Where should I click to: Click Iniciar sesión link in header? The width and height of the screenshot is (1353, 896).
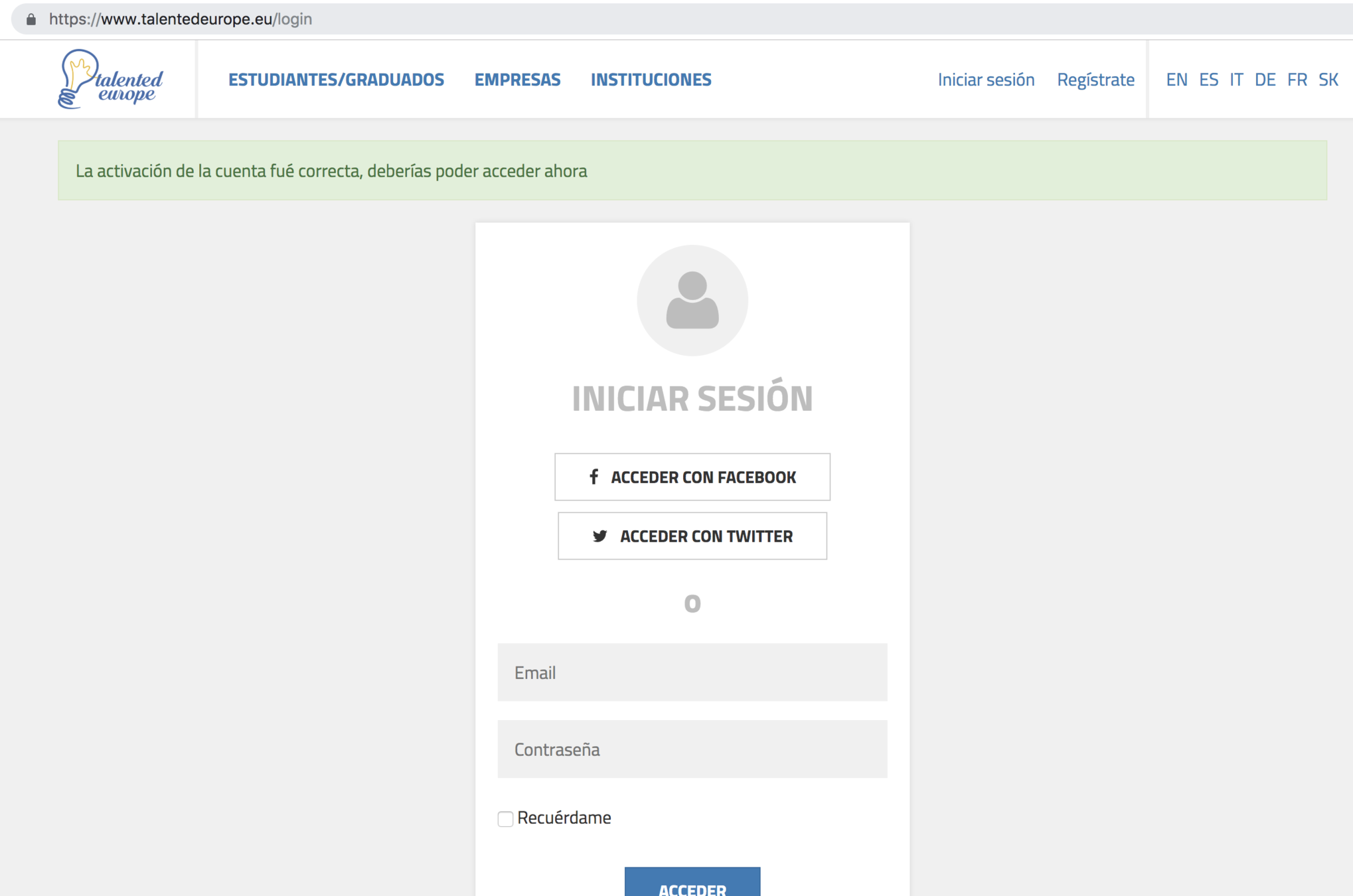point(986,80)
